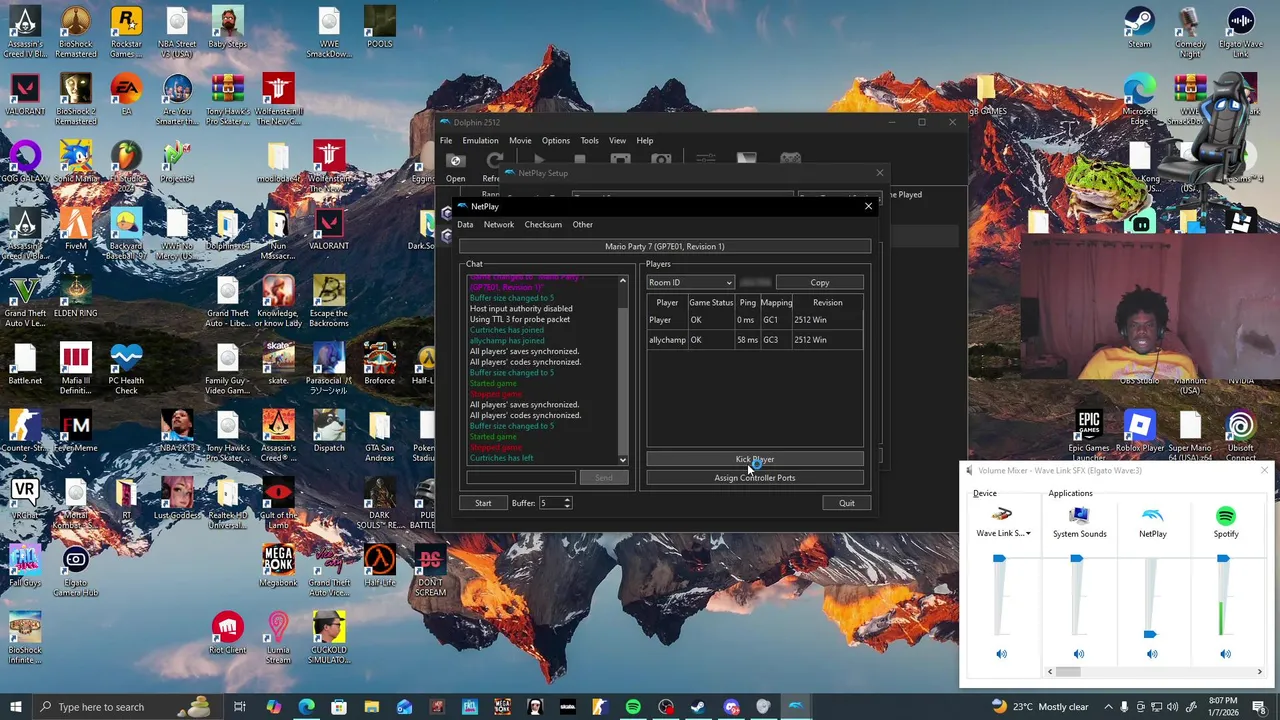Image resolution: width=1280 pixels, height=720 pixels.
Task: Open the Other menu in NetPlay
Action: 583,225
